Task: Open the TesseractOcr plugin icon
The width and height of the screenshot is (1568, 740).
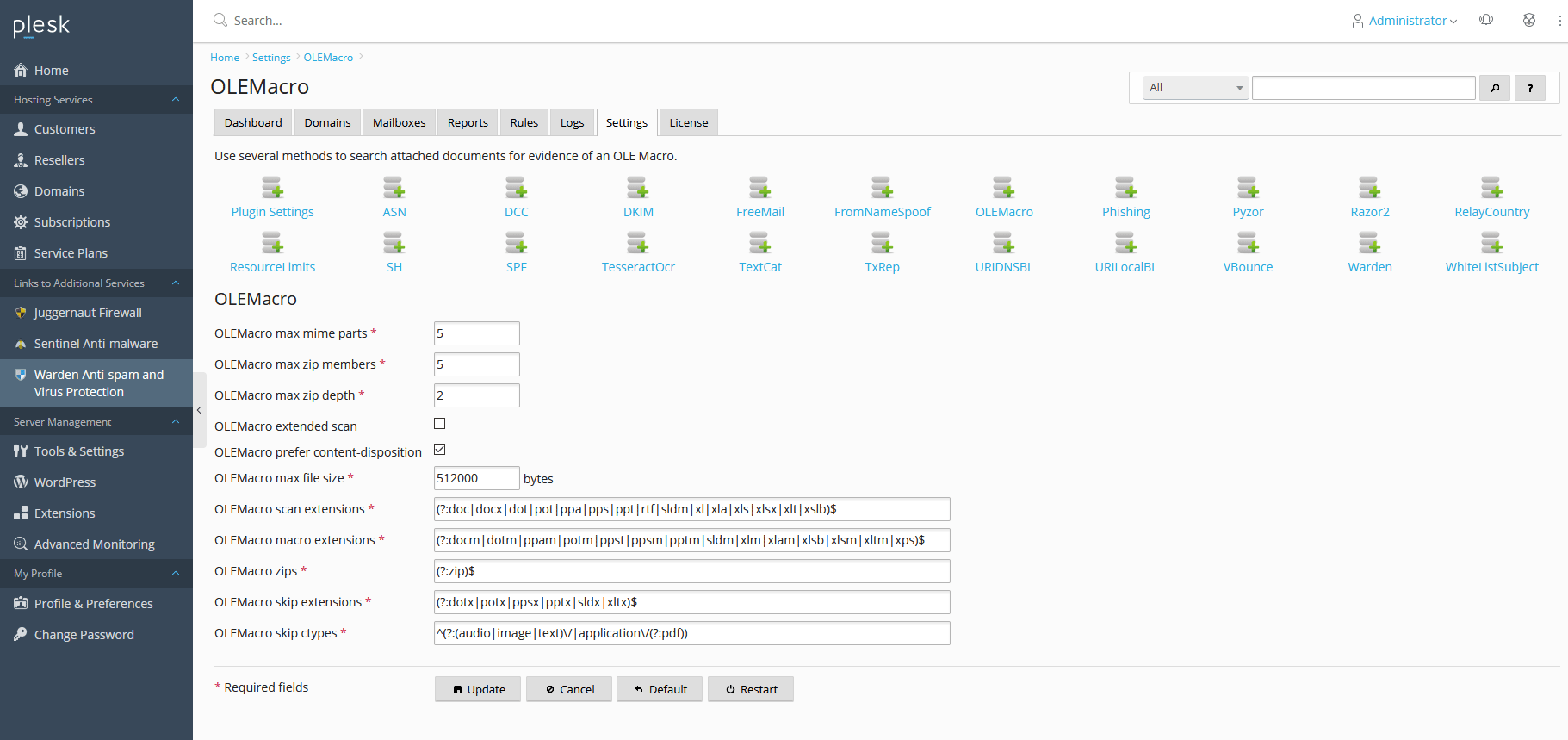Action: (638, 243)
